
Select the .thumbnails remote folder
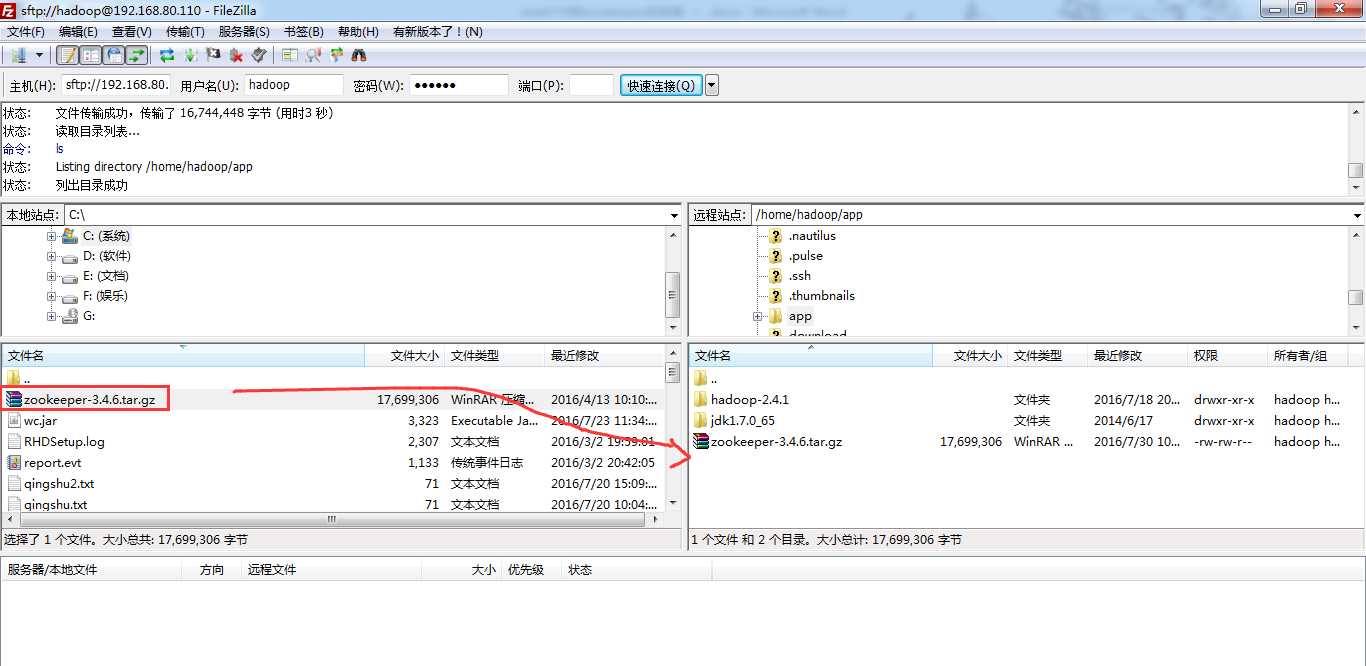tap(821, 296)
